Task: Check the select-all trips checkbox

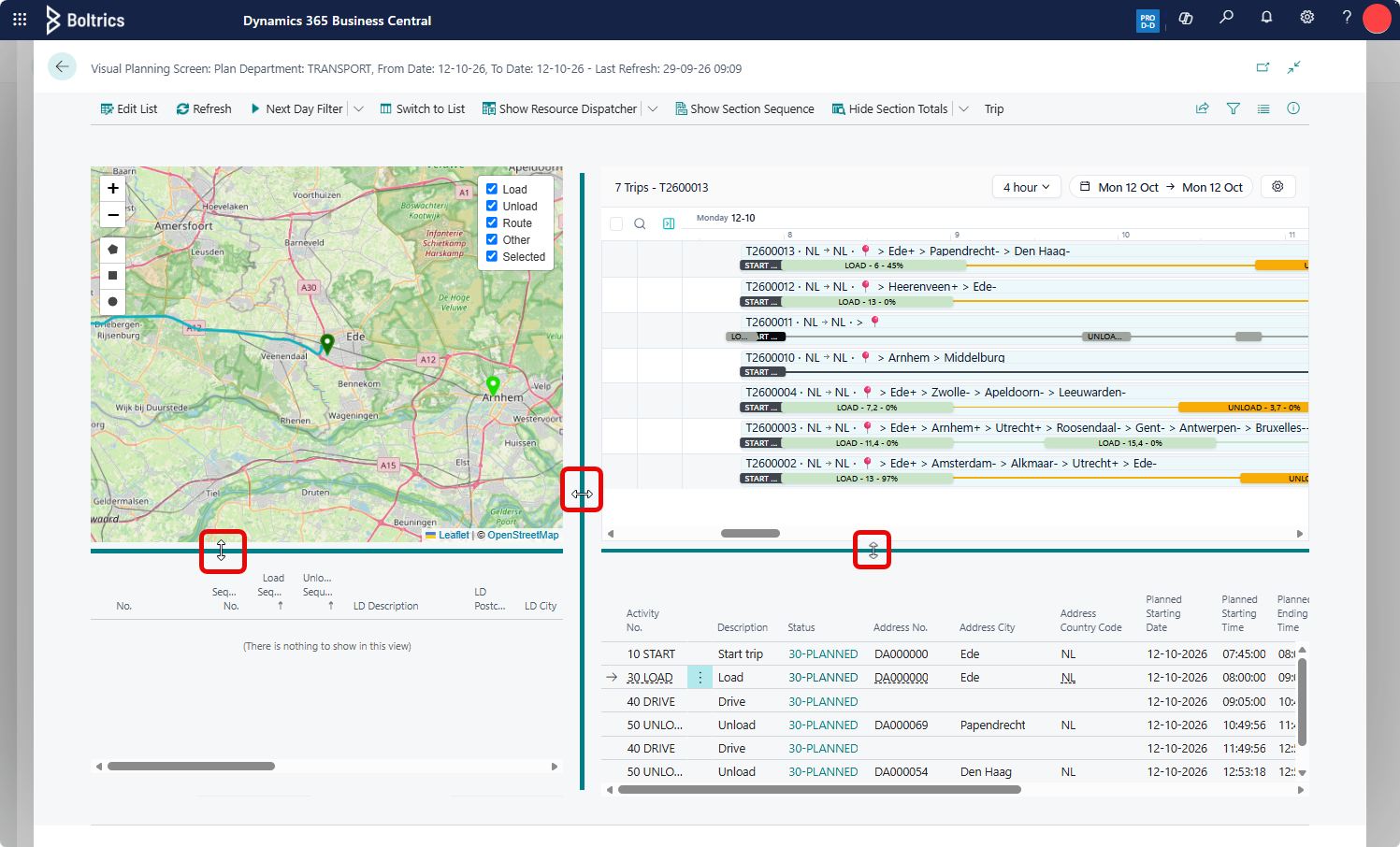Action: click(x=616, y=223)
